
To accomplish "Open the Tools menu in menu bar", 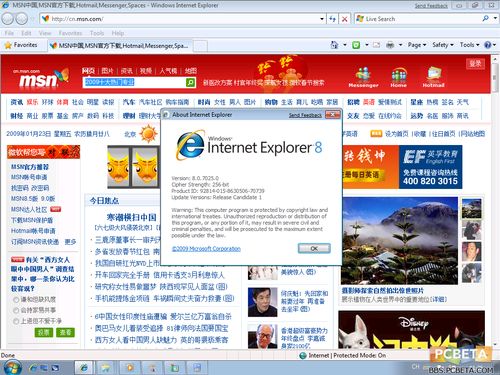I will (97, 33).
